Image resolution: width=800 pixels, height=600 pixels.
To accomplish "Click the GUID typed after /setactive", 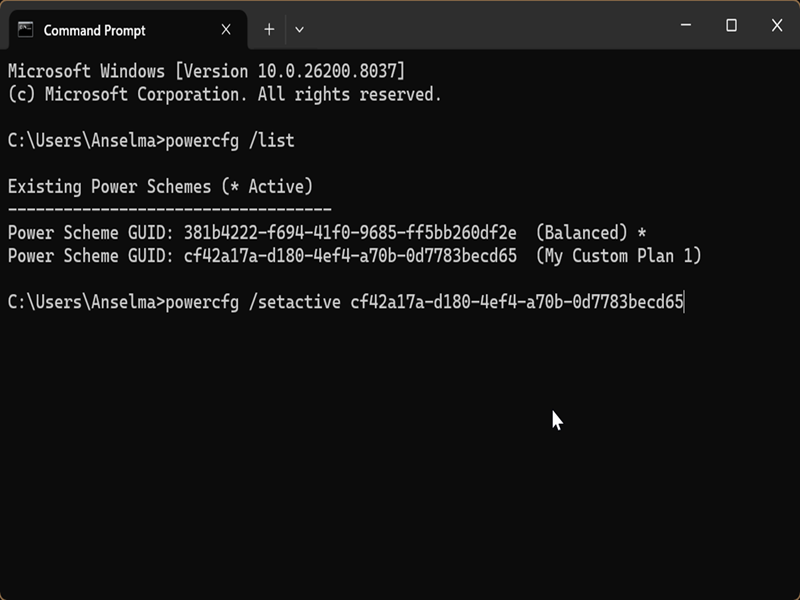I will pyautogui.click(x=516, y=302).
